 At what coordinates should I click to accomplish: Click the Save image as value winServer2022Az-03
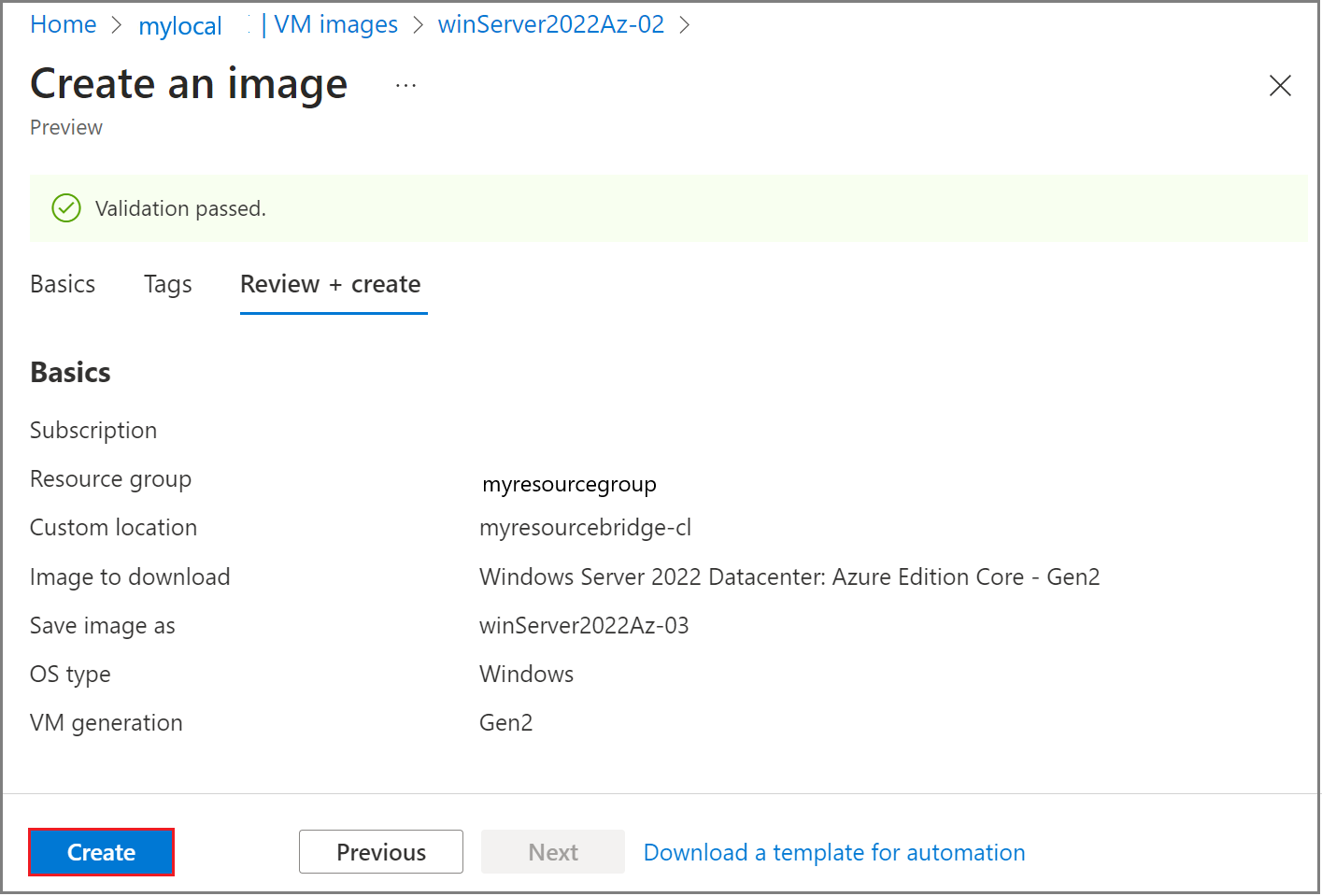click(x=584, y=625)
